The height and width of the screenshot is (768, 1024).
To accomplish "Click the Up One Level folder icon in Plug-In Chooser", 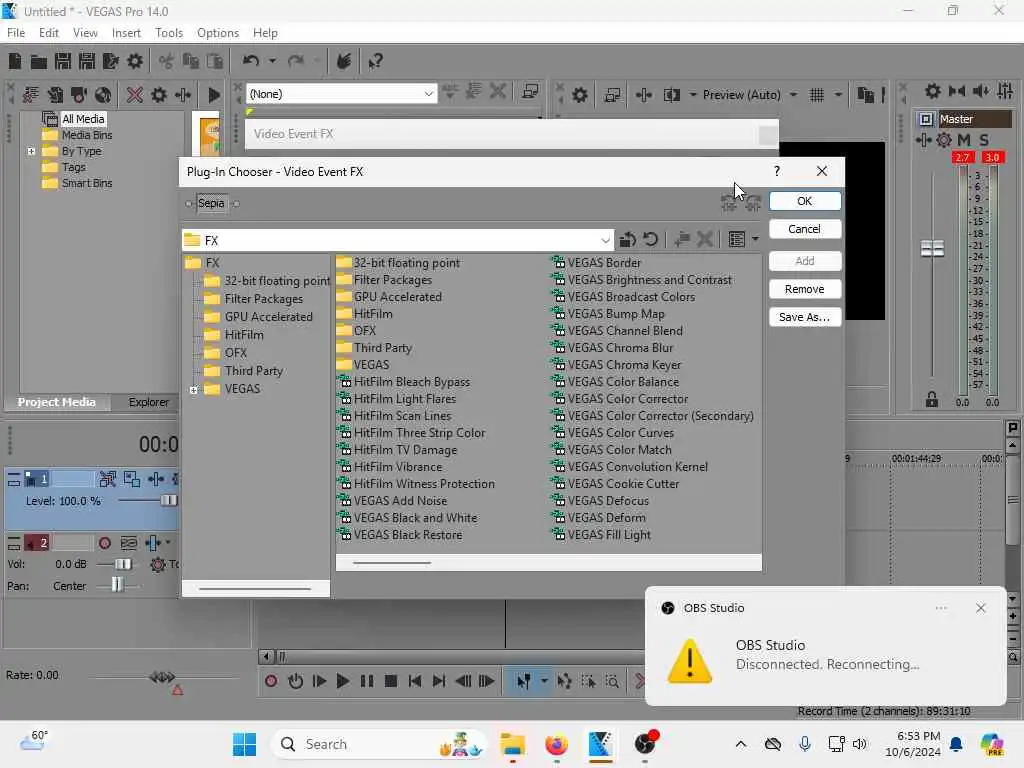I will [x=628, y=240].
